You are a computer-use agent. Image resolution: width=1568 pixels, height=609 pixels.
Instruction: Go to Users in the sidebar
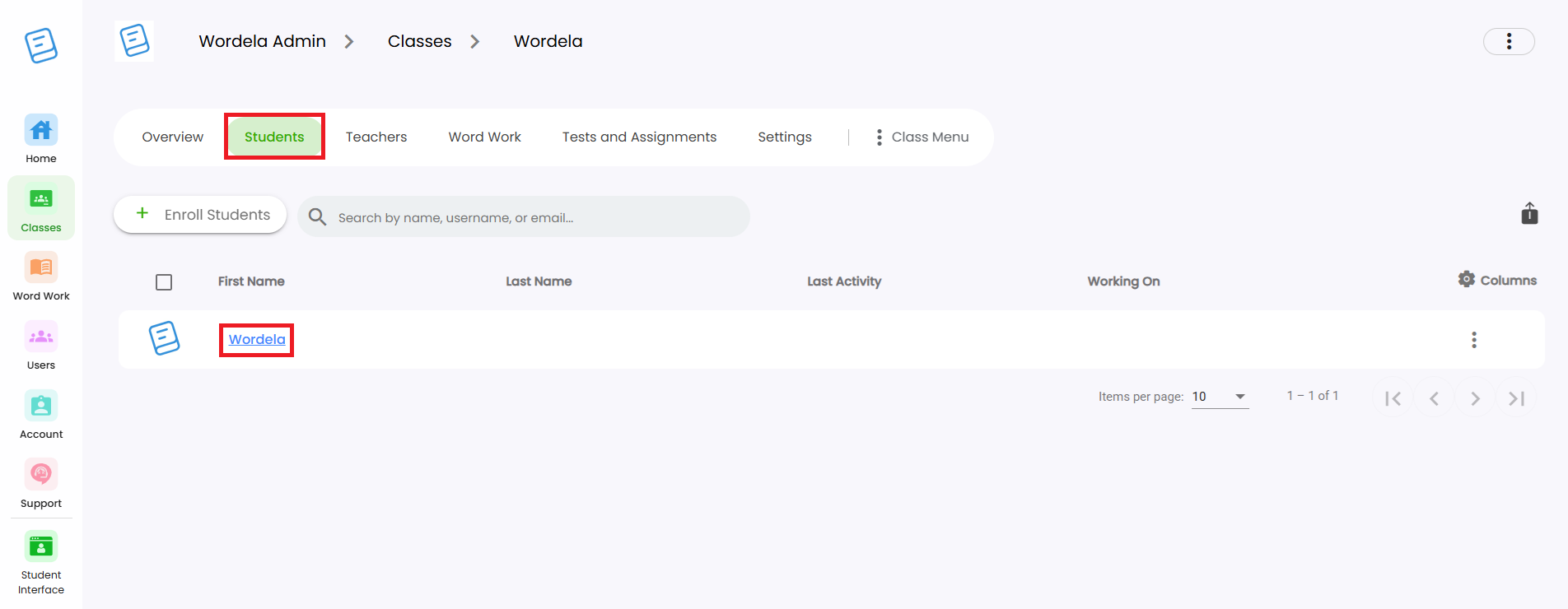point(41,346)
